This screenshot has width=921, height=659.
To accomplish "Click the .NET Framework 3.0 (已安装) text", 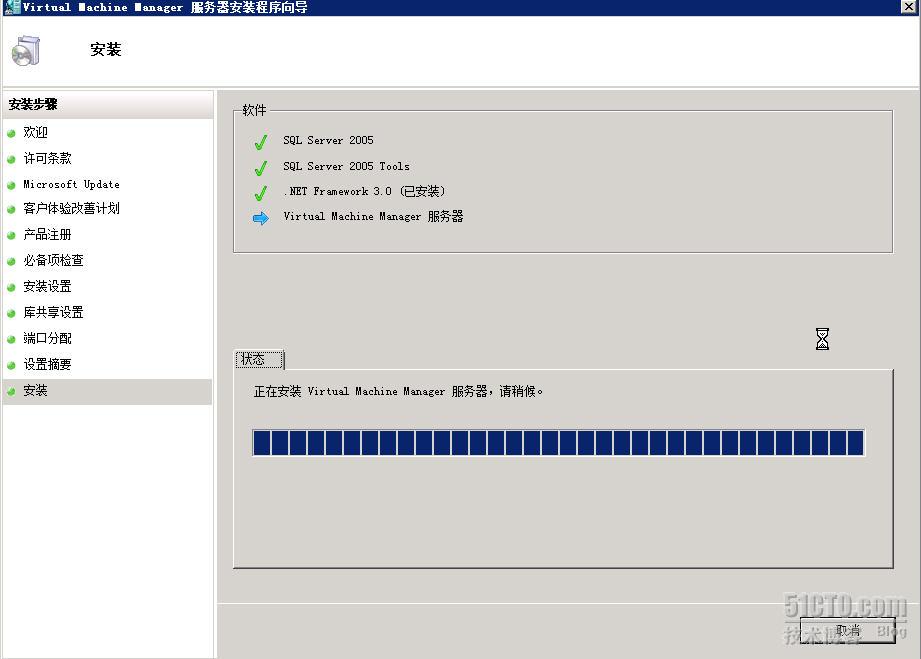I will (364, 191).
